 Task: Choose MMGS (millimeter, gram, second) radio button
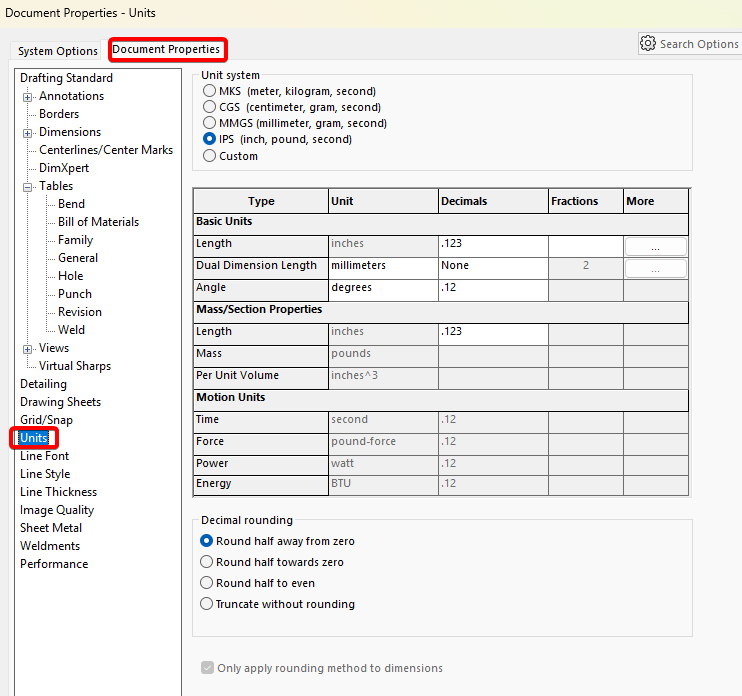pos(209,123)
